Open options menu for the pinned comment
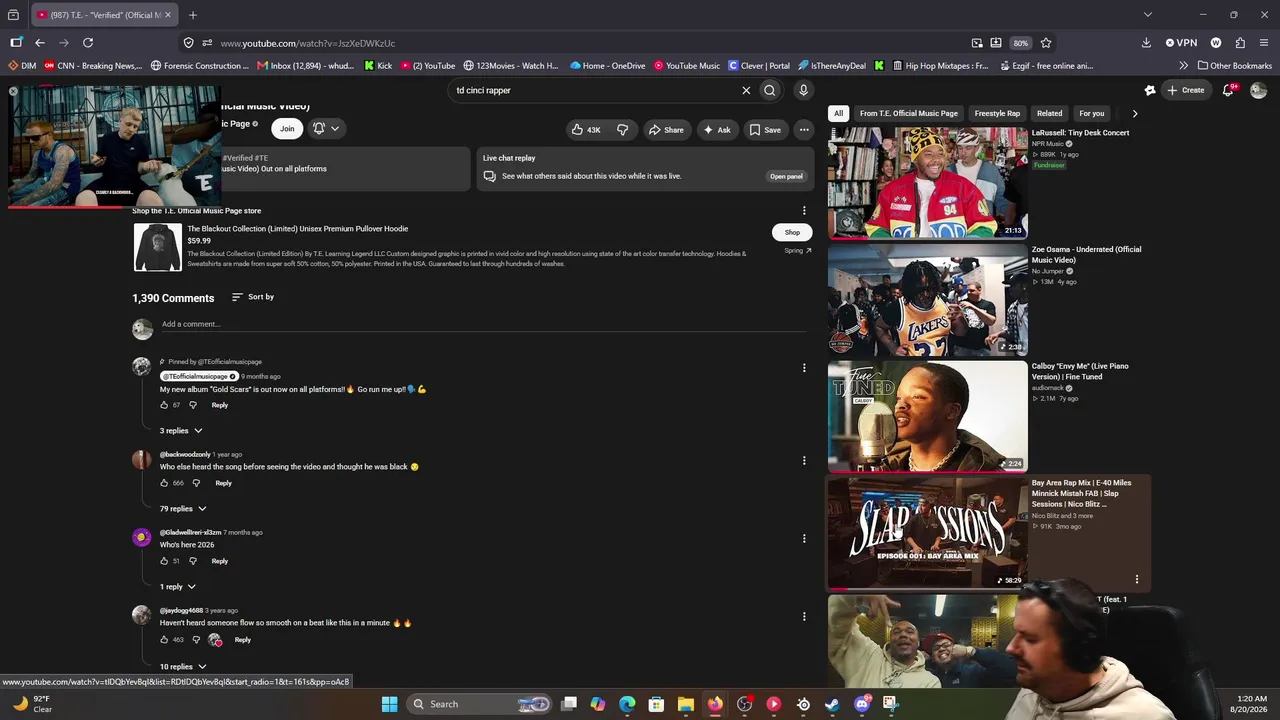Screen dimensions: 1280x720 804,368
